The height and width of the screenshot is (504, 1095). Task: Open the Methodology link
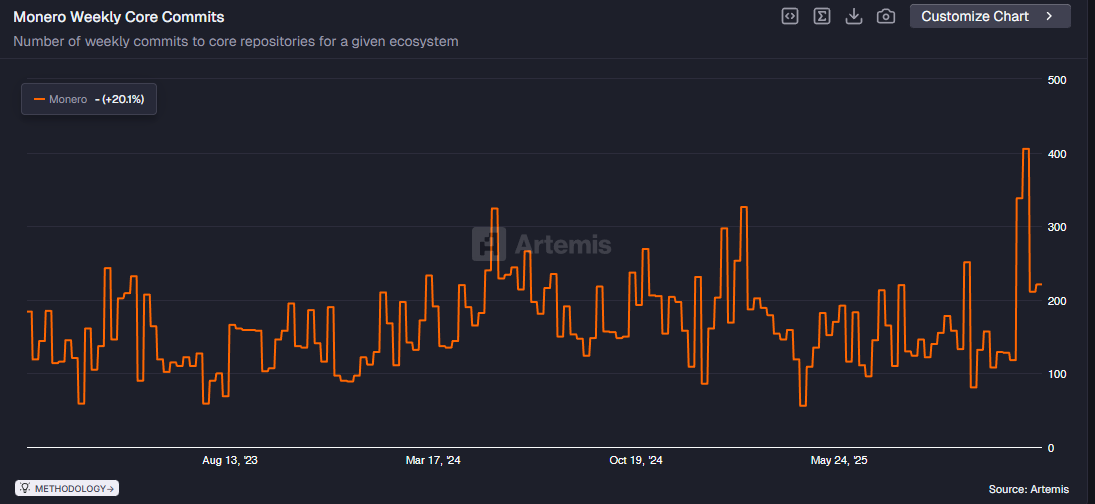point(70,489)
